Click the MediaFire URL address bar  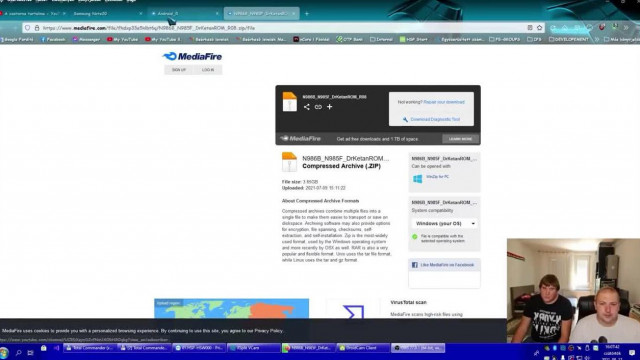282,28
